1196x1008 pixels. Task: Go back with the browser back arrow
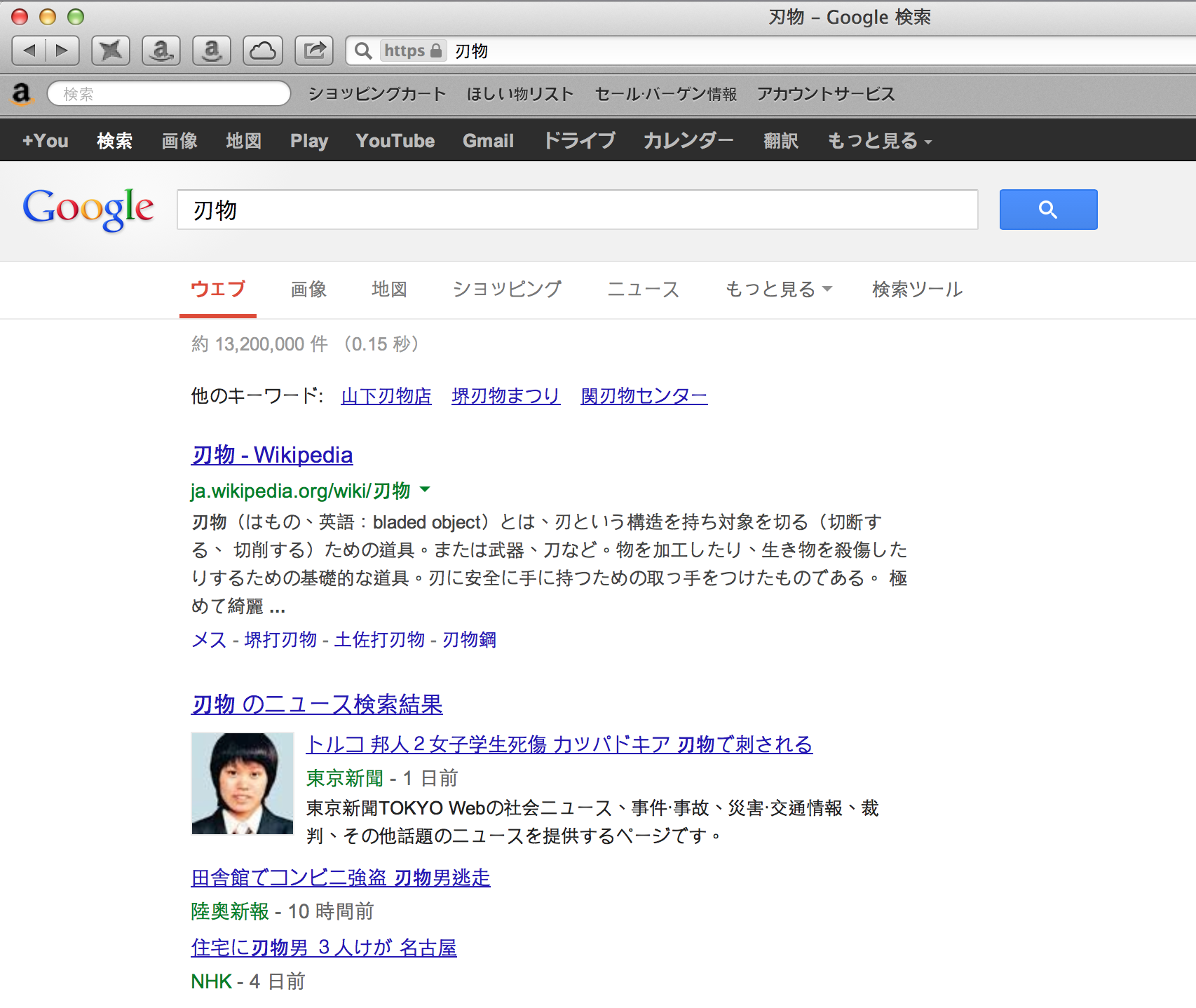(x=29, y=50)
